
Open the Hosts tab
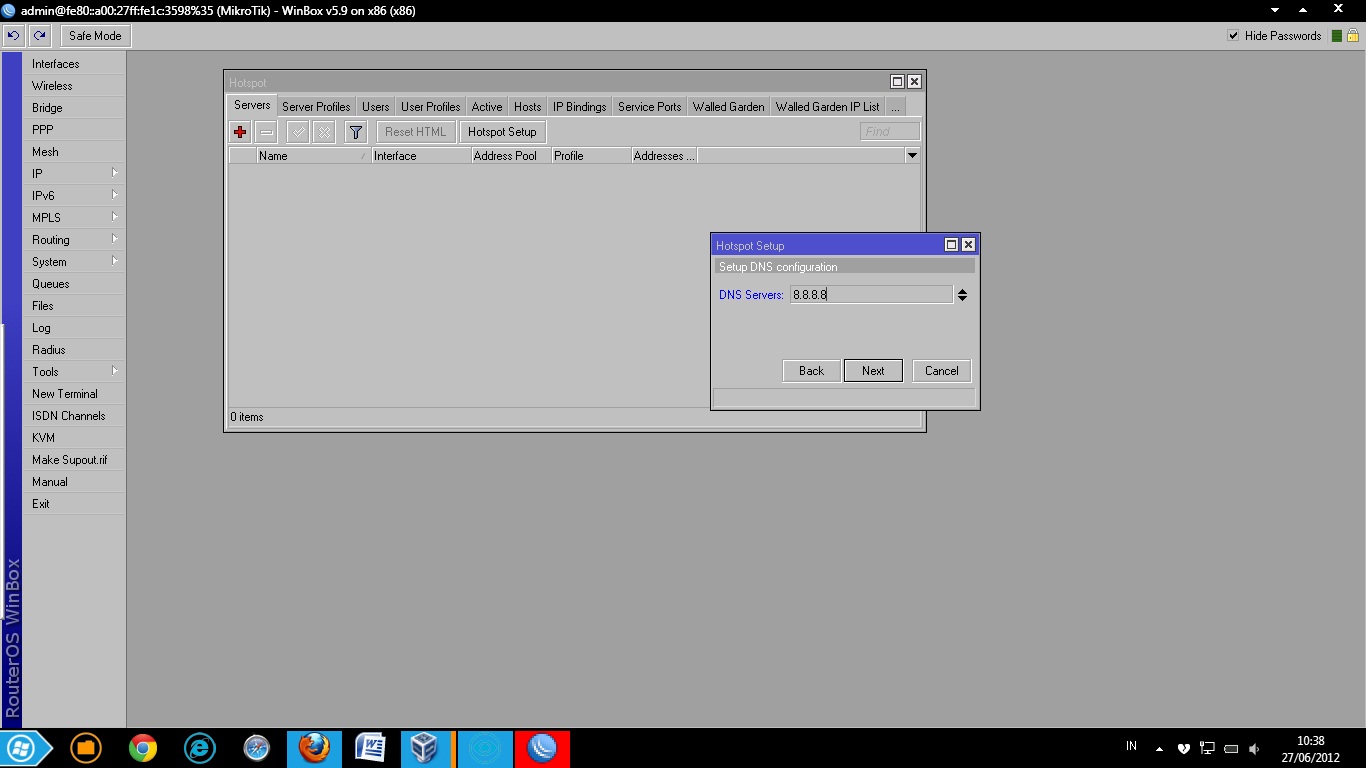[x=528, y=107]
